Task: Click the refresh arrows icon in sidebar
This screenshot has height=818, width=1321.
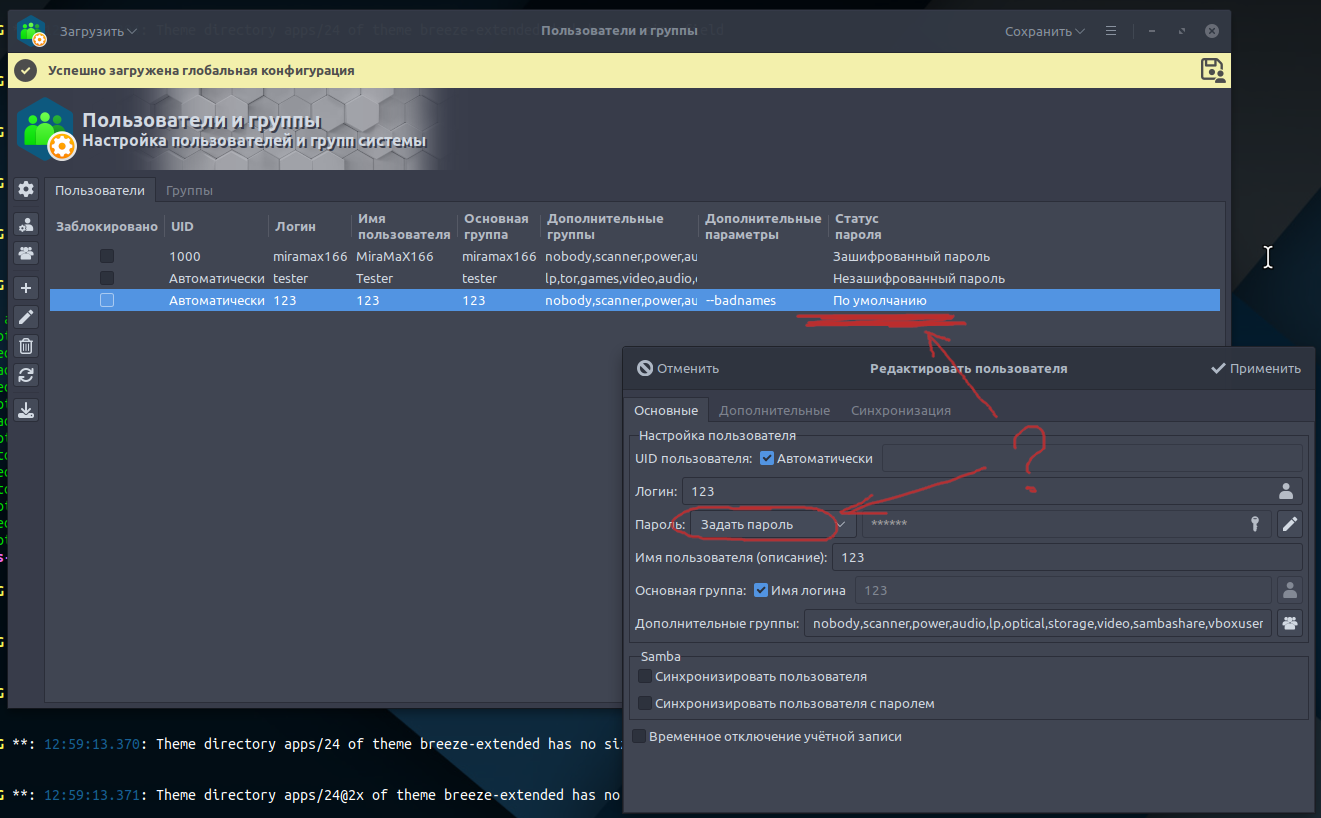Action: pos(27,375)
